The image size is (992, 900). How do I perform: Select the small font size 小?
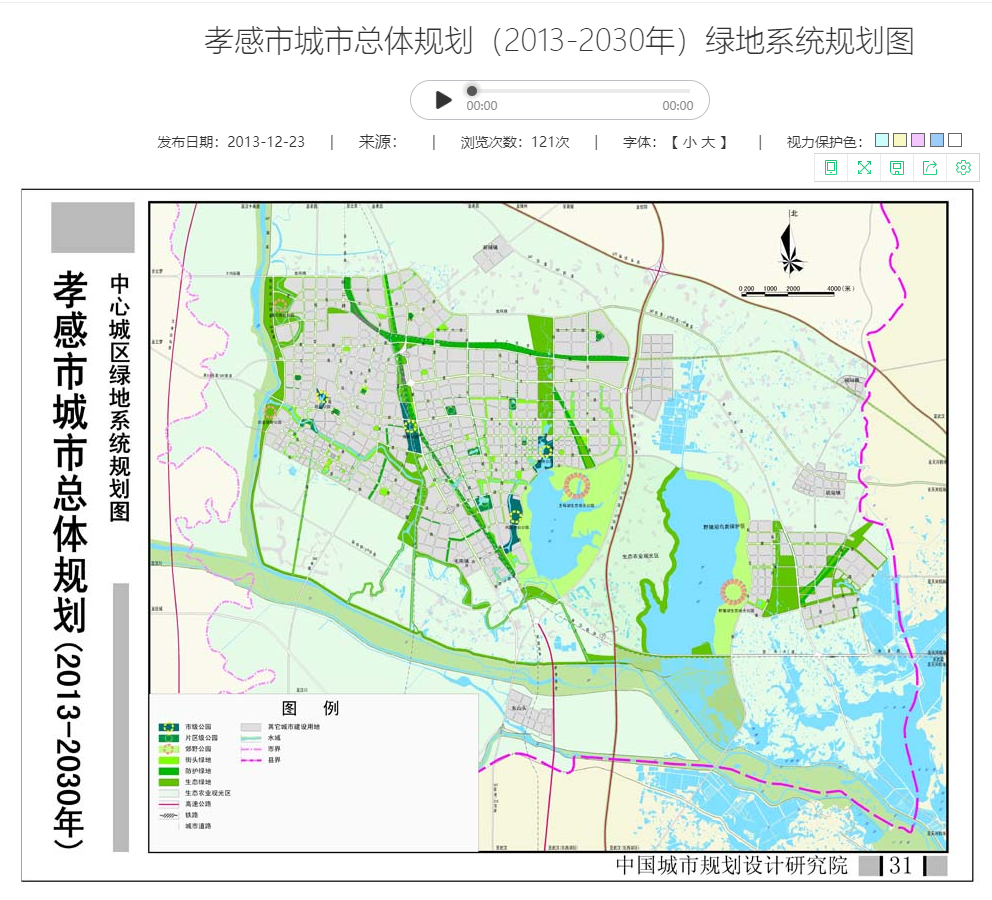pos(689,142)
